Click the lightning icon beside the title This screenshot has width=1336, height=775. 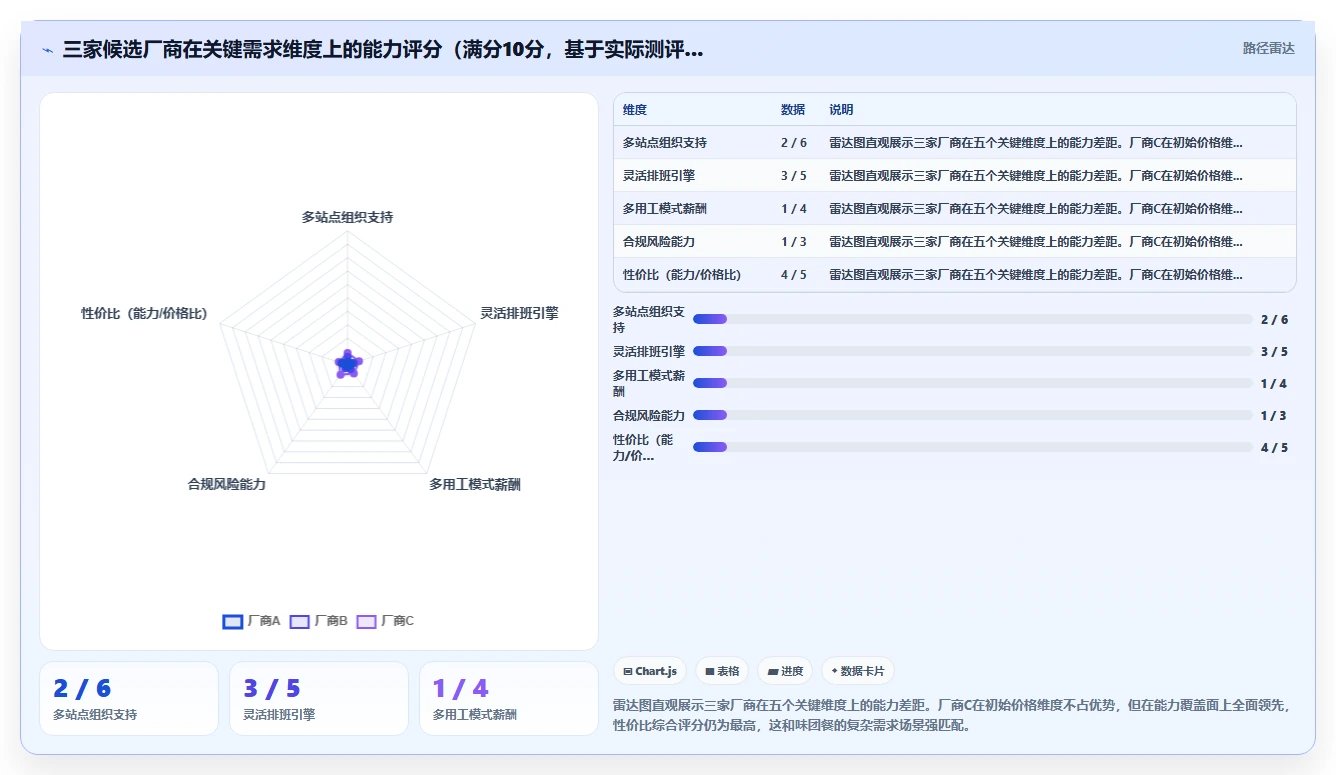pyautogui.click(x=48, y=50)
